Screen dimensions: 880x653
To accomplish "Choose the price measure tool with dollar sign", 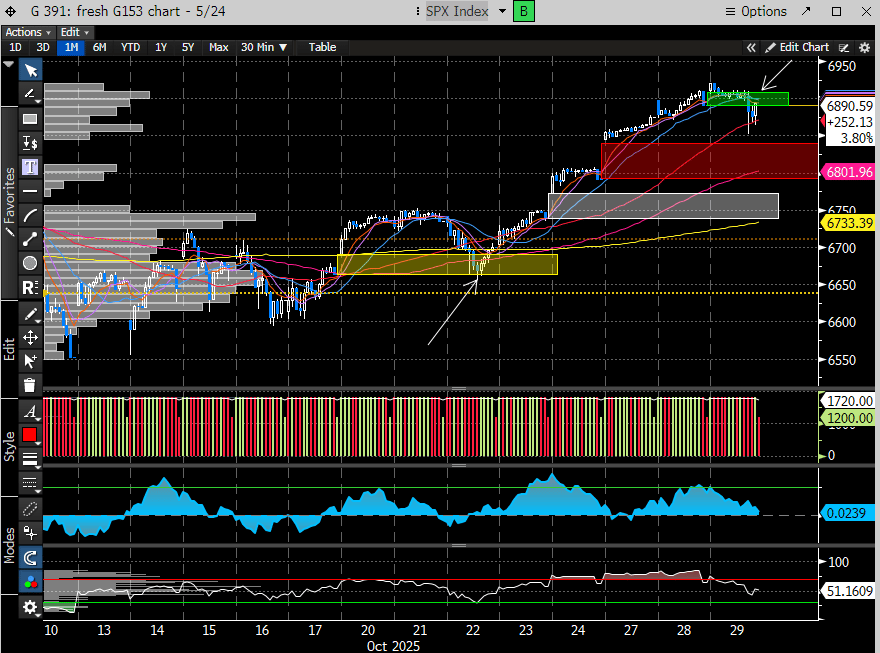I will tap(30, 143).
